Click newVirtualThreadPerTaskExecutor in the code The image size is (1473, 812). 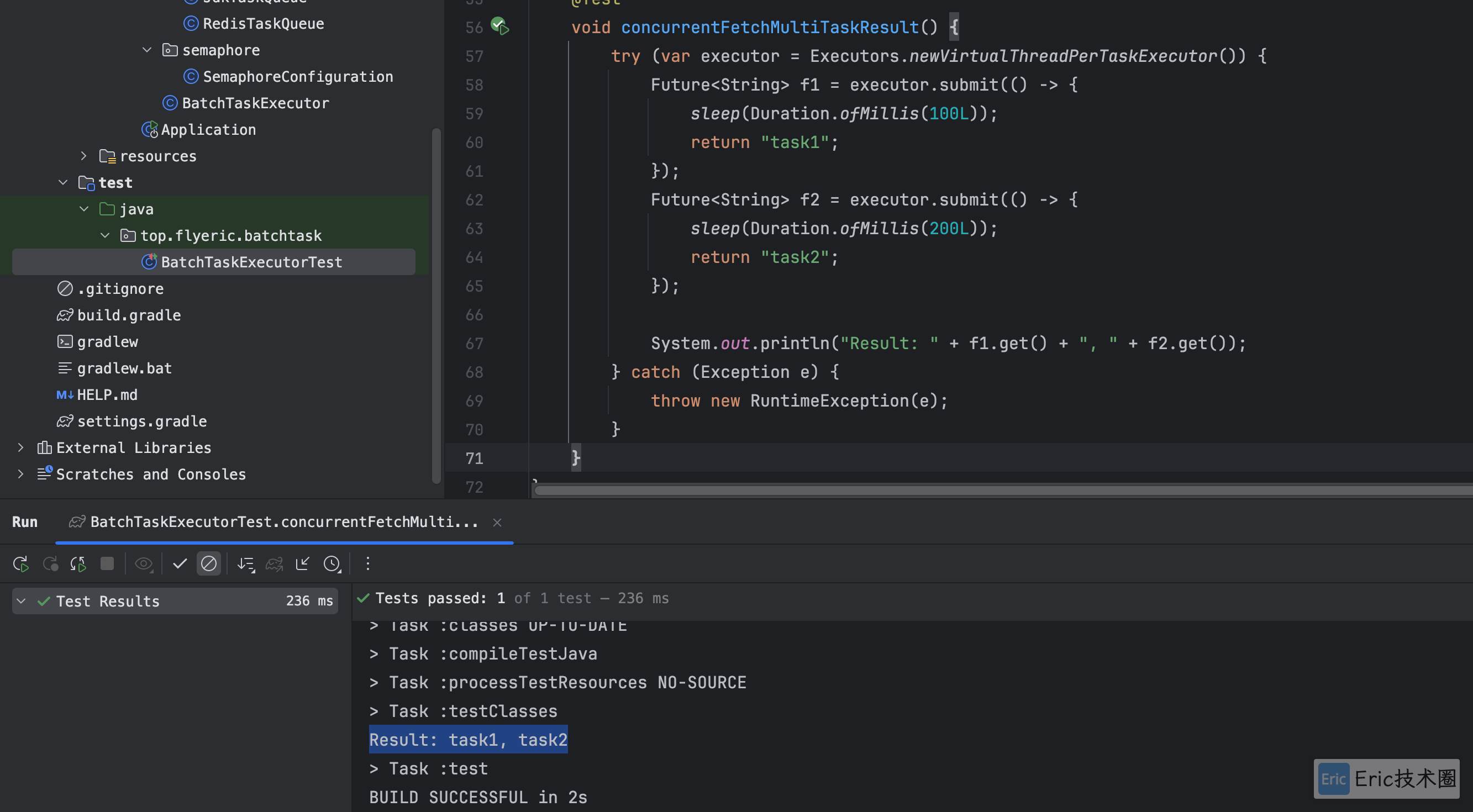[x=1064, y=55]
